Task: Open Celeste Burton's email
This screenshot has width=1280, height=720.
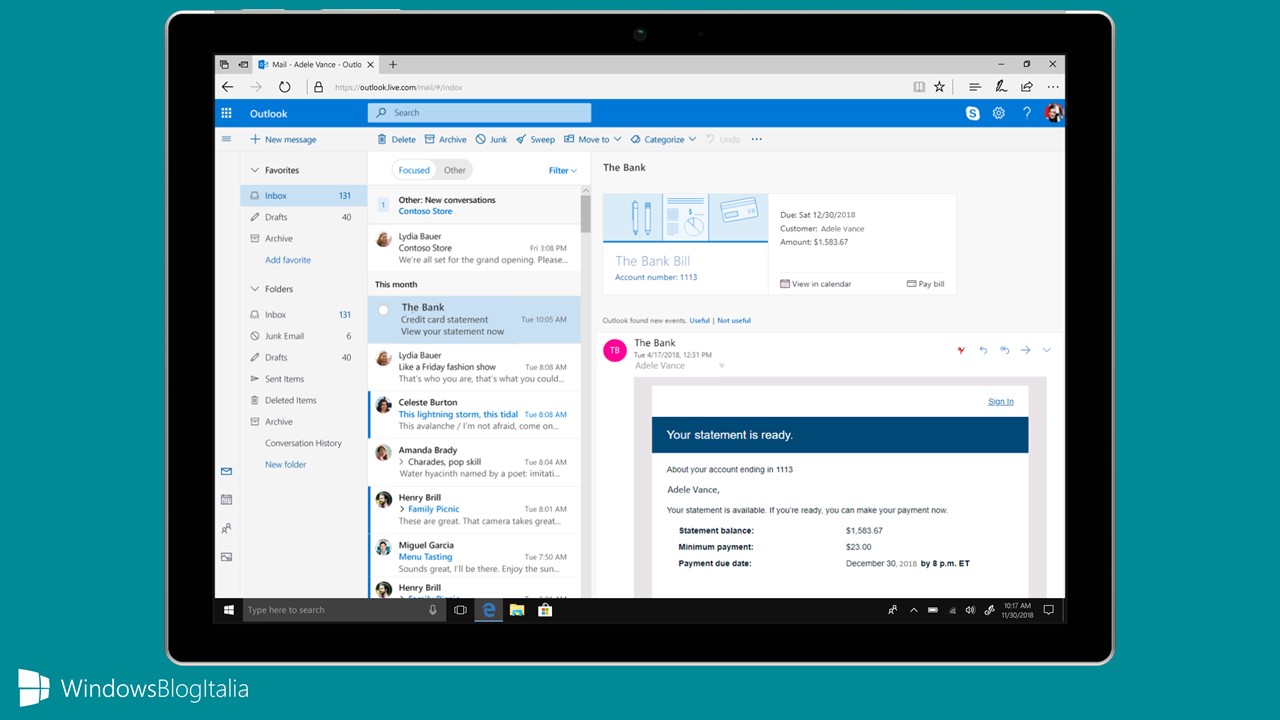Action: coord(474,414)
